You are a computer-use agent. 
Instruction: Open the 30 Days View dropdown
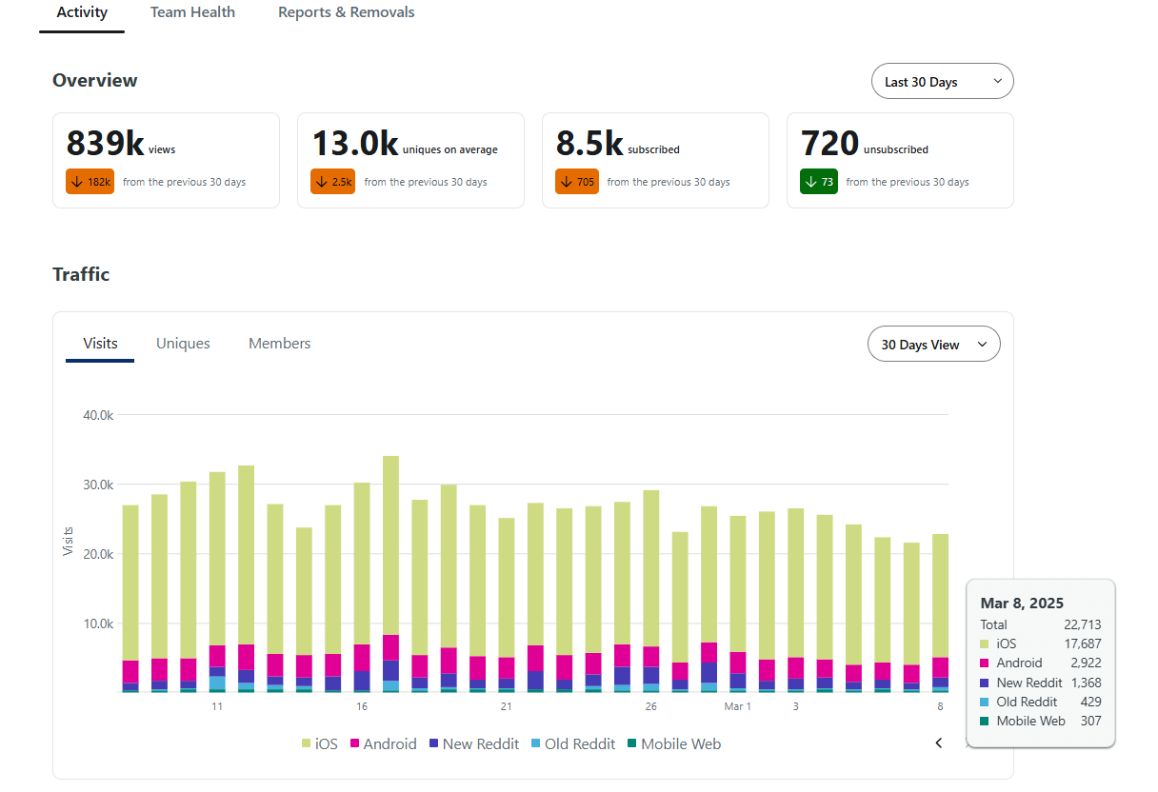click(x=933, y=344)
